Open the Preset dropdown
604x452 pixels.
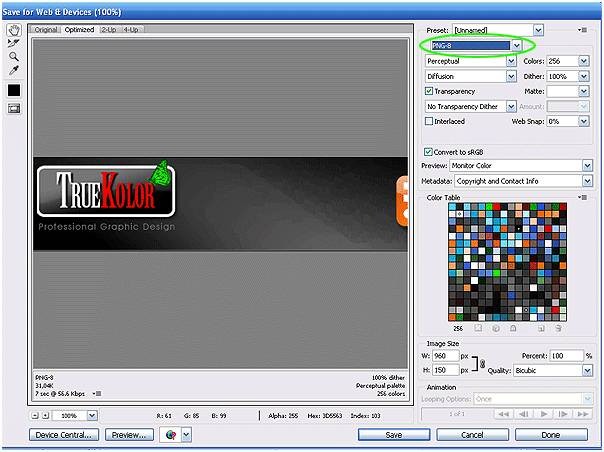538,30
